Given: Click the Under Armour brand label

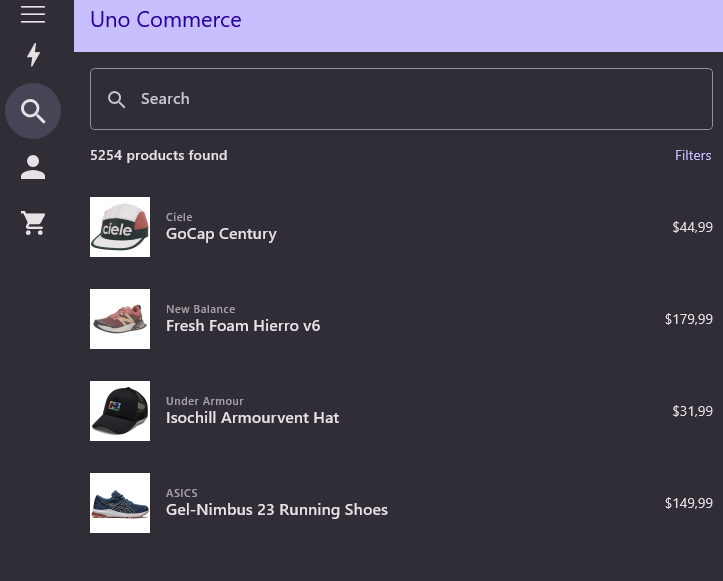Looking at the screenshot, I should (205, 401).
